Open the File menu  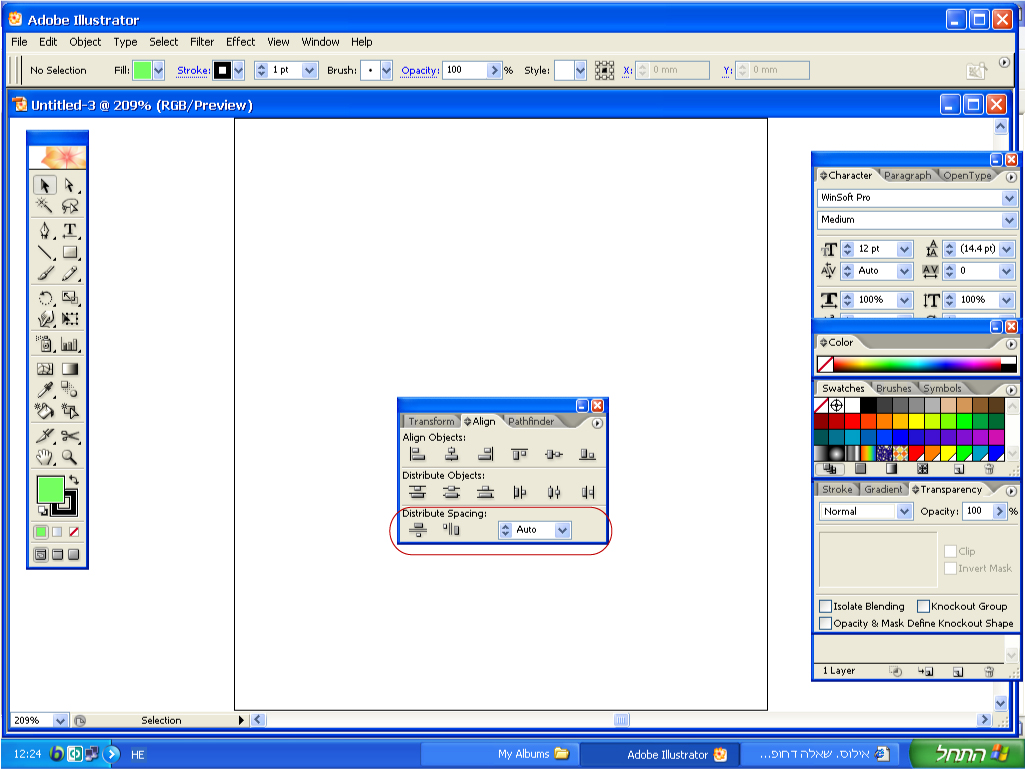pyautogui.click(x=20, y=42)
